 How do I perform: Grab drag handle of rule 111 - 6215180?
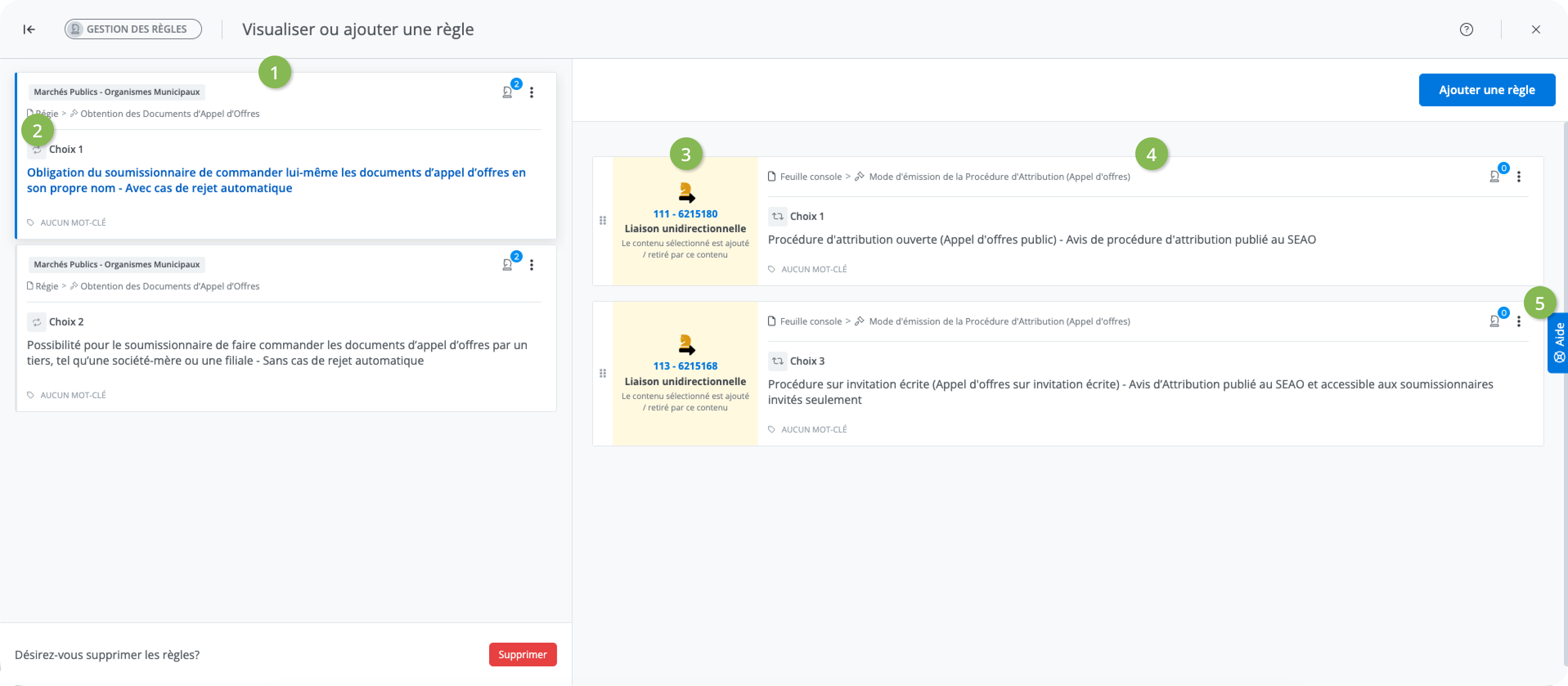coord(602,220)
